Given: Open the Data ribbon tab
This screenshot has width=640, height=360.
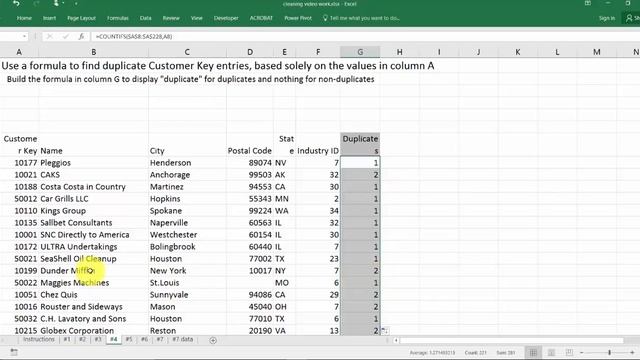Looking at the screenshot, I should (145, 18).
